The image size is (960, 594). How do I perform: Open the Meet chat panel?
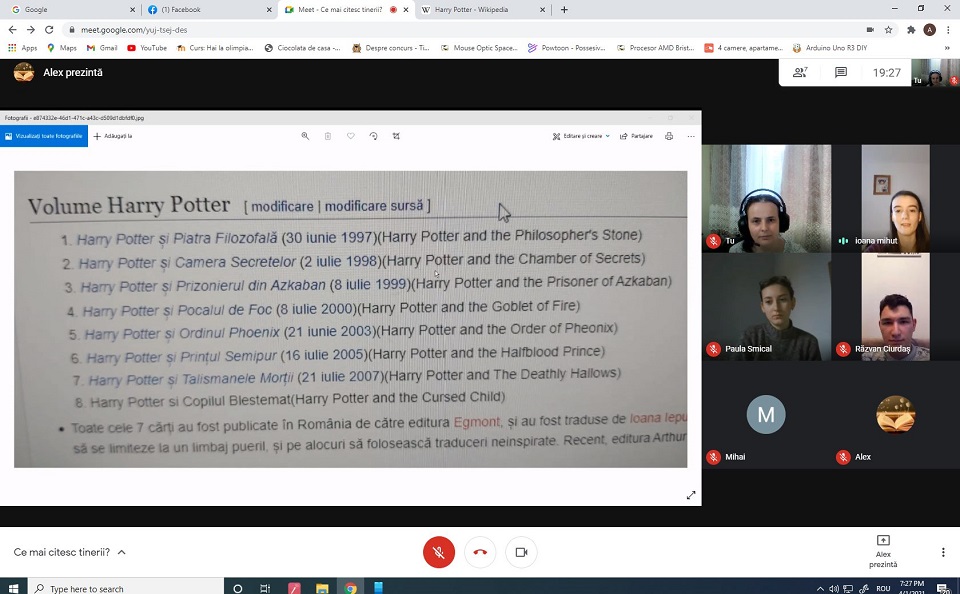click(x=841, y=73)
